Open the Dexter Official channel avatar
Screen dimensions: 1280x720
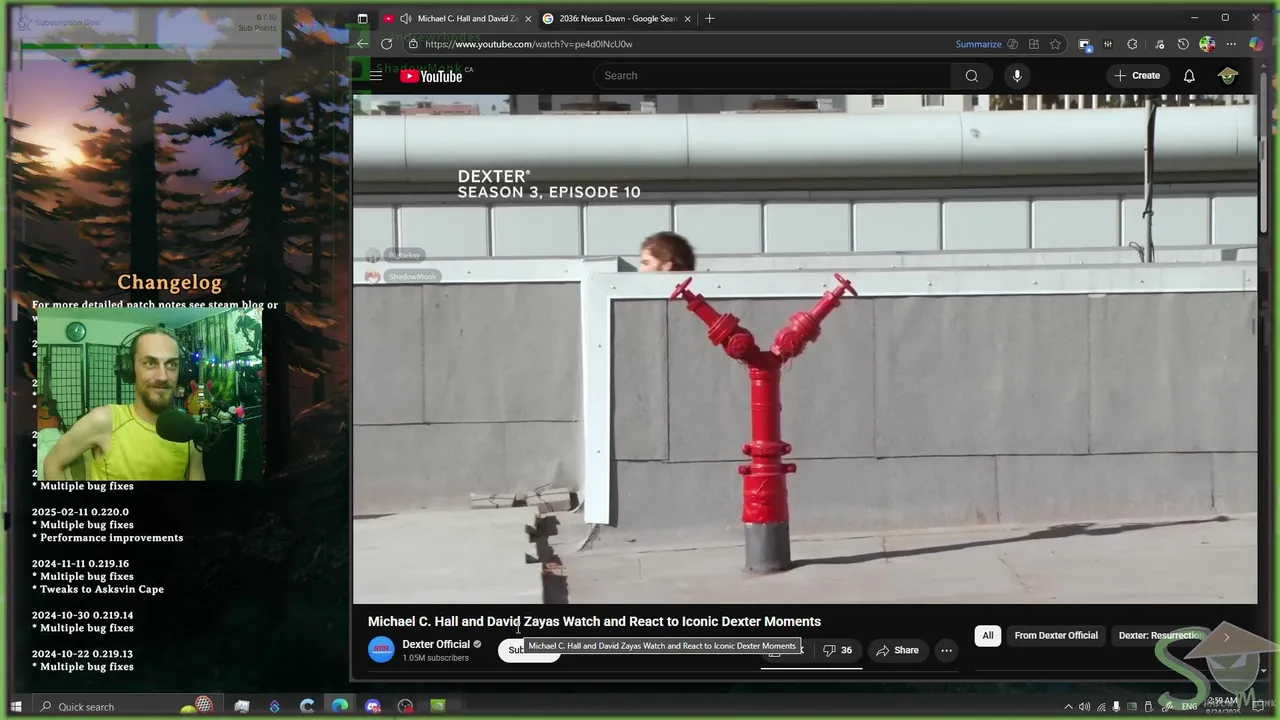click(x=381, y=650)
